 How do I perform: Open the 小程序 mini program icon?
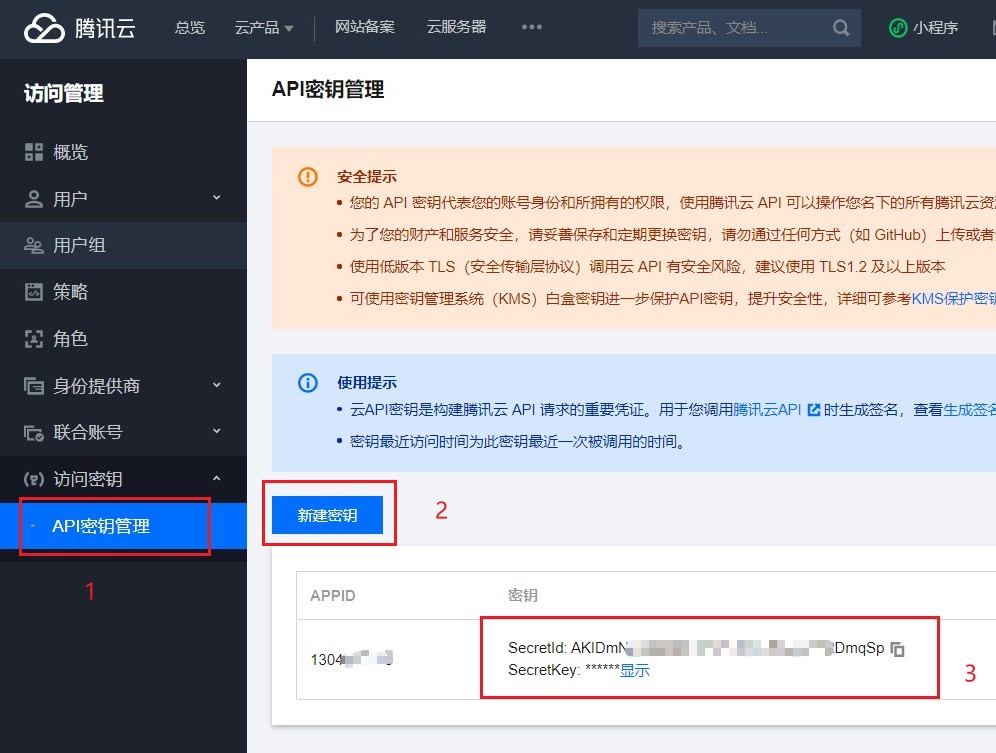[898, 28]
